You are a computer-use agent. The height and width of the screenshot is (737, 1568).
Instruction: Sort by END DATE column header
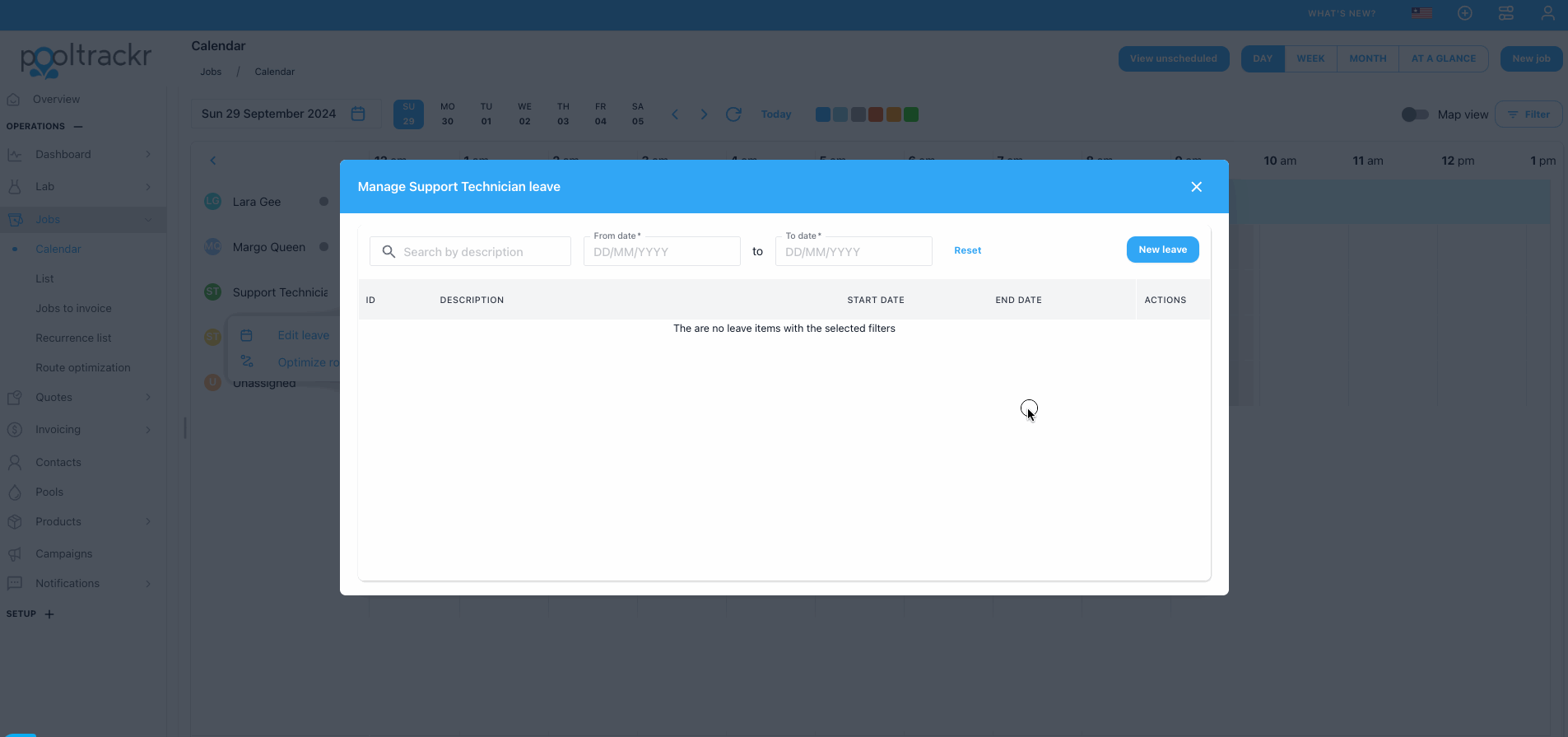tap(1018, 300)
